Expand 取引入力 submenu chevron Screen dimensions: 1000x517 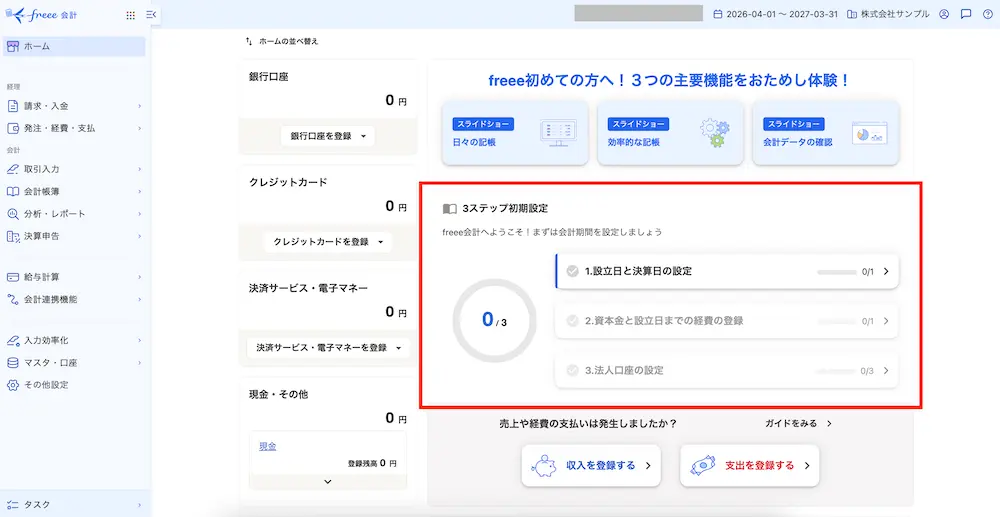[x=140, y=170]
